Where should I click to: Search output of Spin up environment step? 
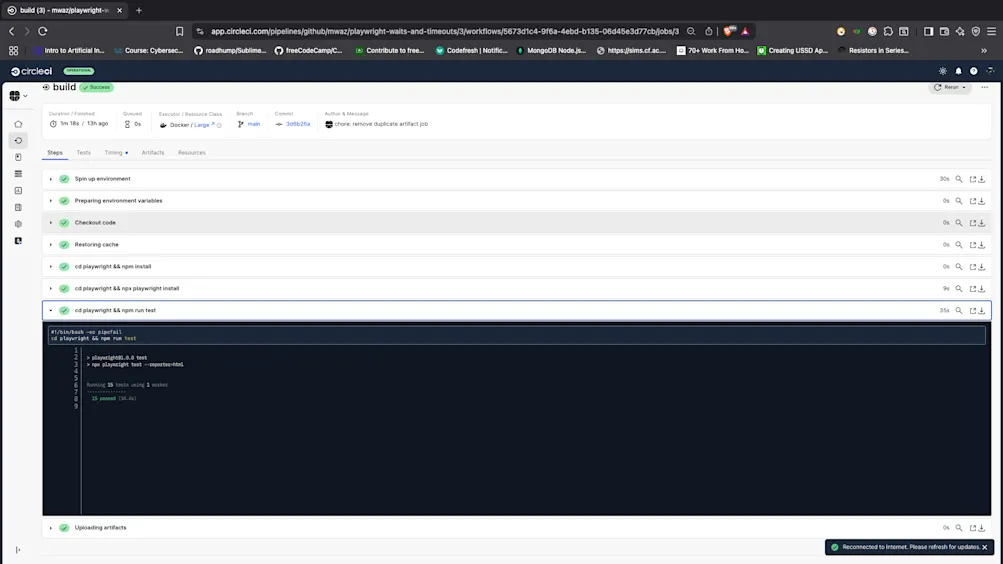pyautogui.click(x=959, y=179)
